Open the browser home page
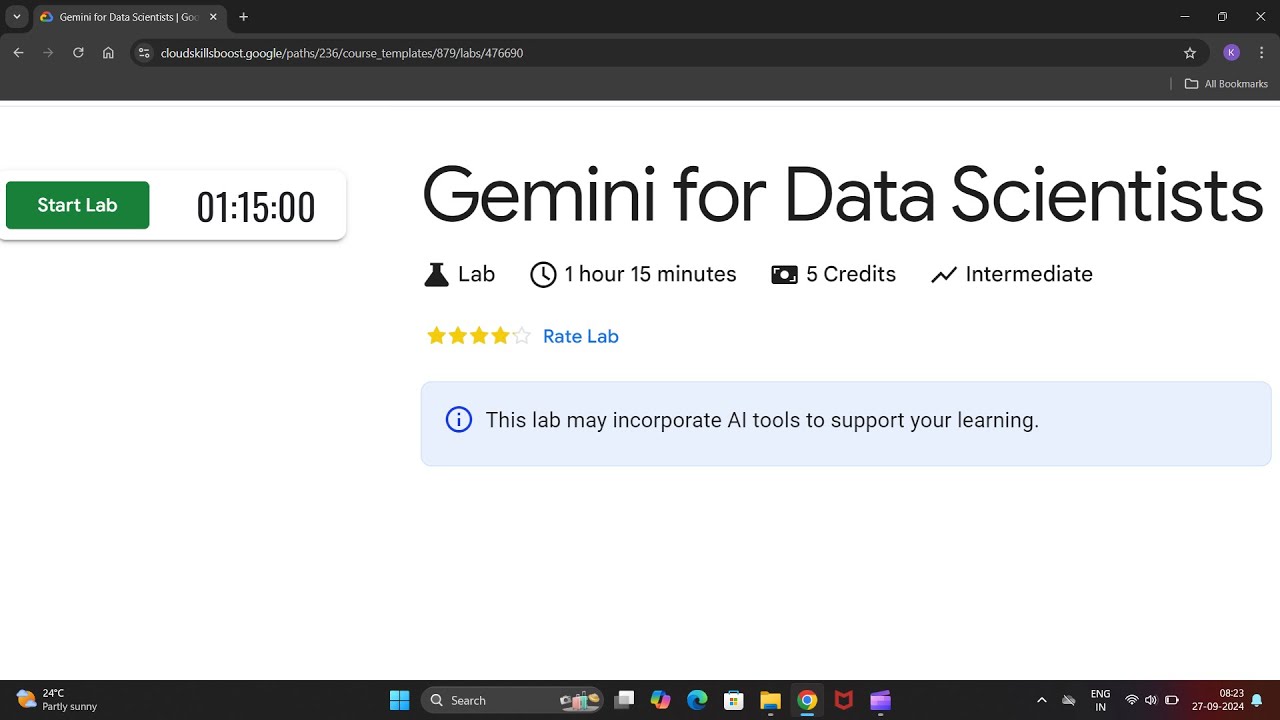This screenshot has height=720, width=1280. click(108, 53)
